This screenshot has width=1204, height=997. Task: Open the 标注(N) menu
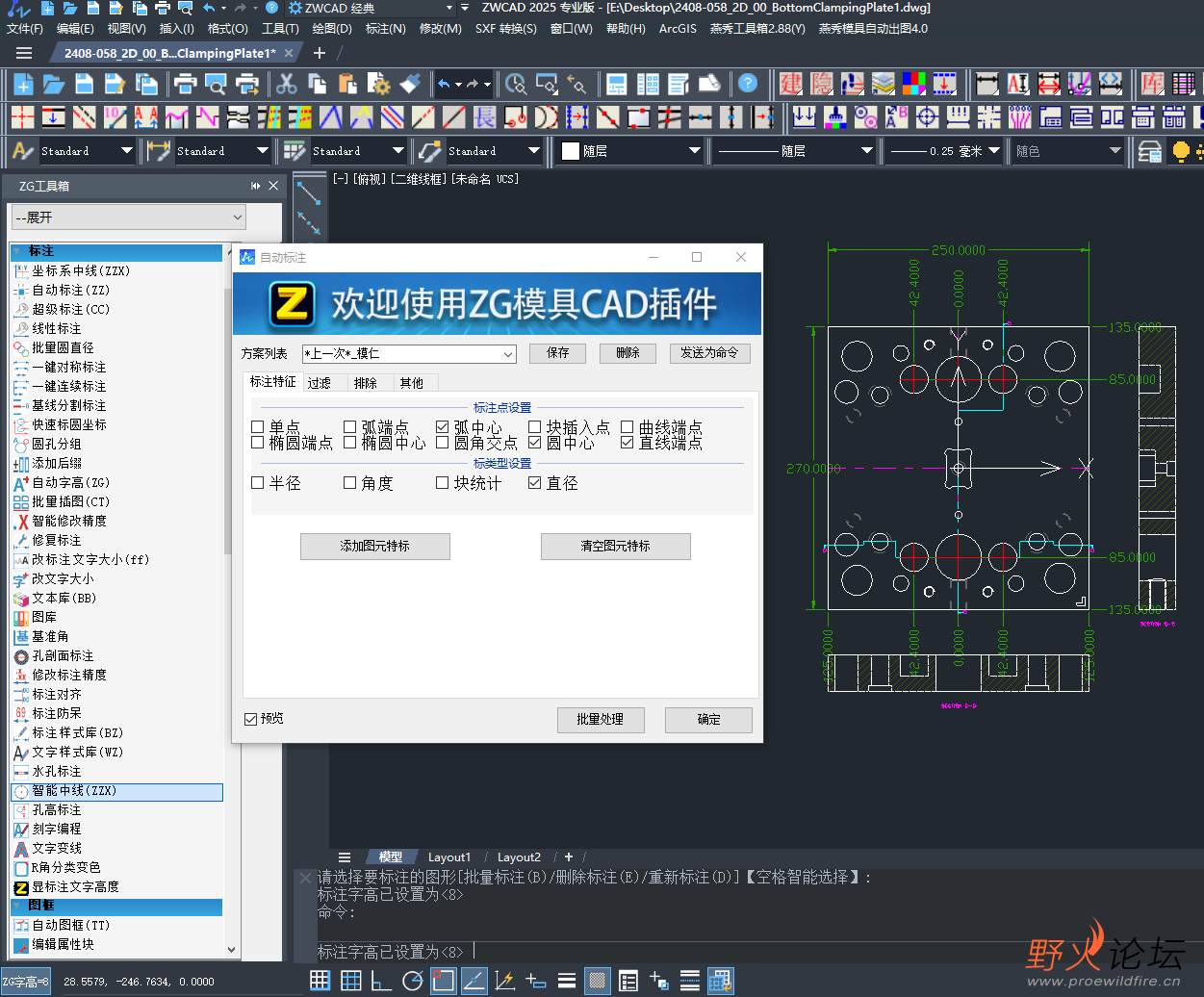(385, 29)
